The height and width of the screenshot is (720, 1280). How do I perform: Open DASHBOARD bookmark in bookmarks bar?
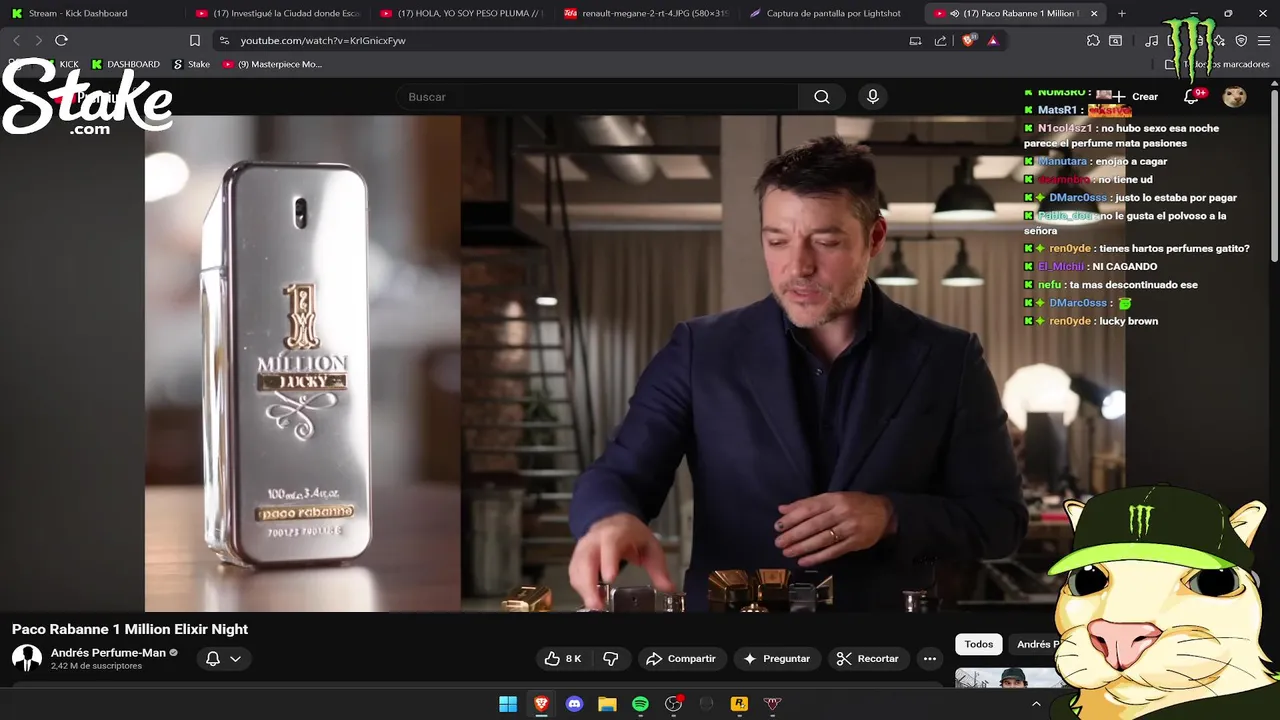tap(125, 64)
